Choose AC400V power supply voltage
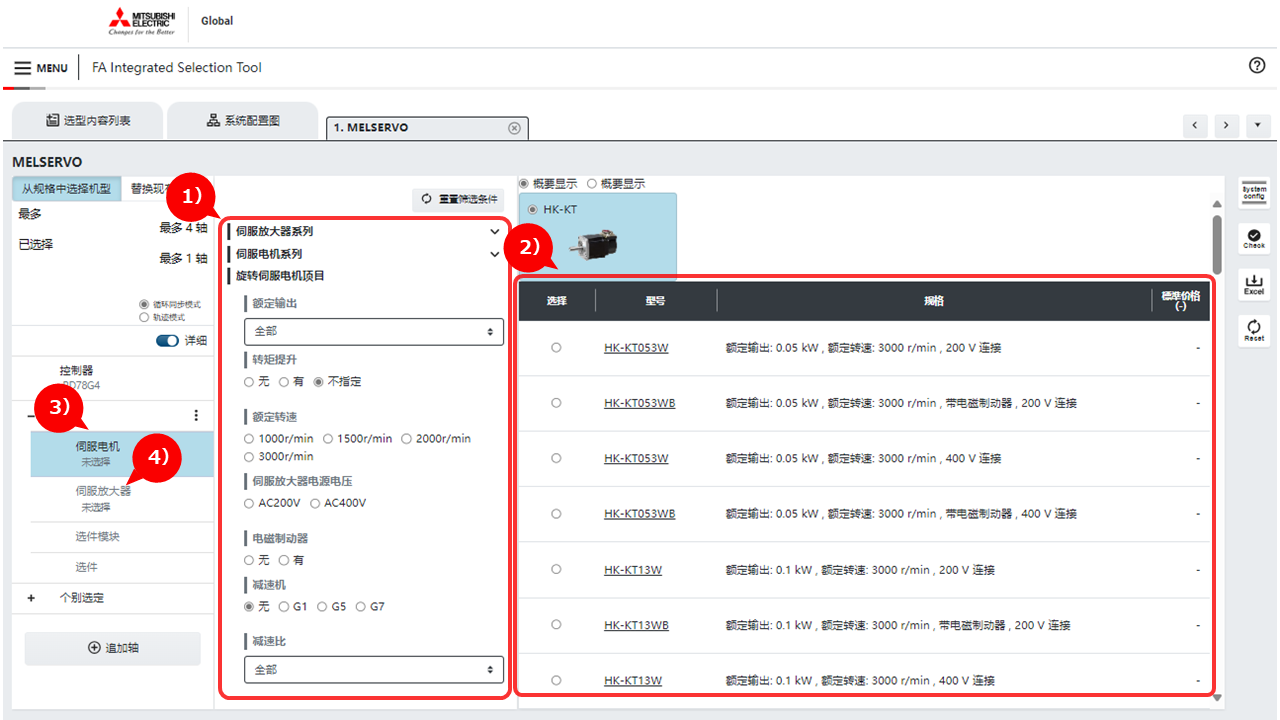 315,503
